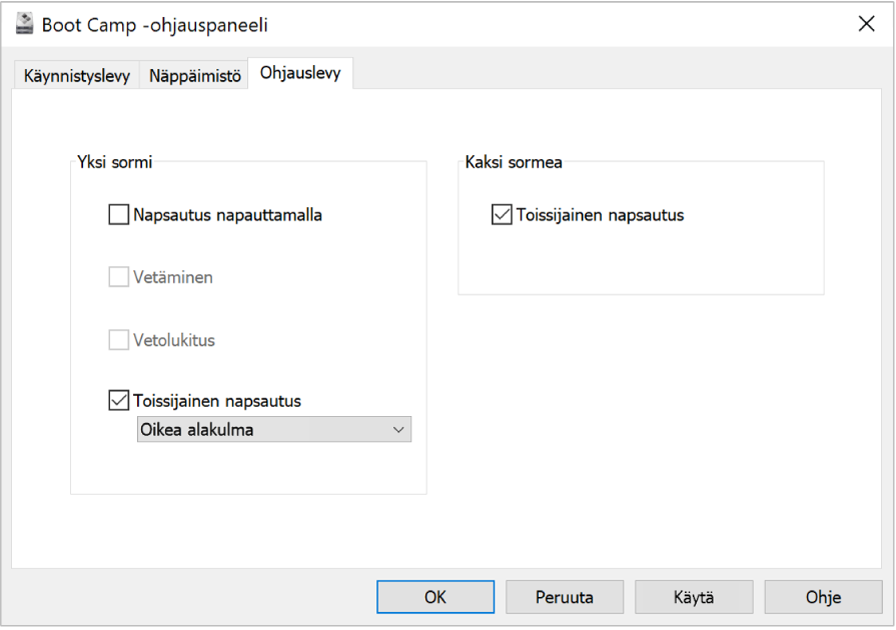896x630 pixels.
Task: Click the Boot Camp icon in title bar
Action: [24, 24]
